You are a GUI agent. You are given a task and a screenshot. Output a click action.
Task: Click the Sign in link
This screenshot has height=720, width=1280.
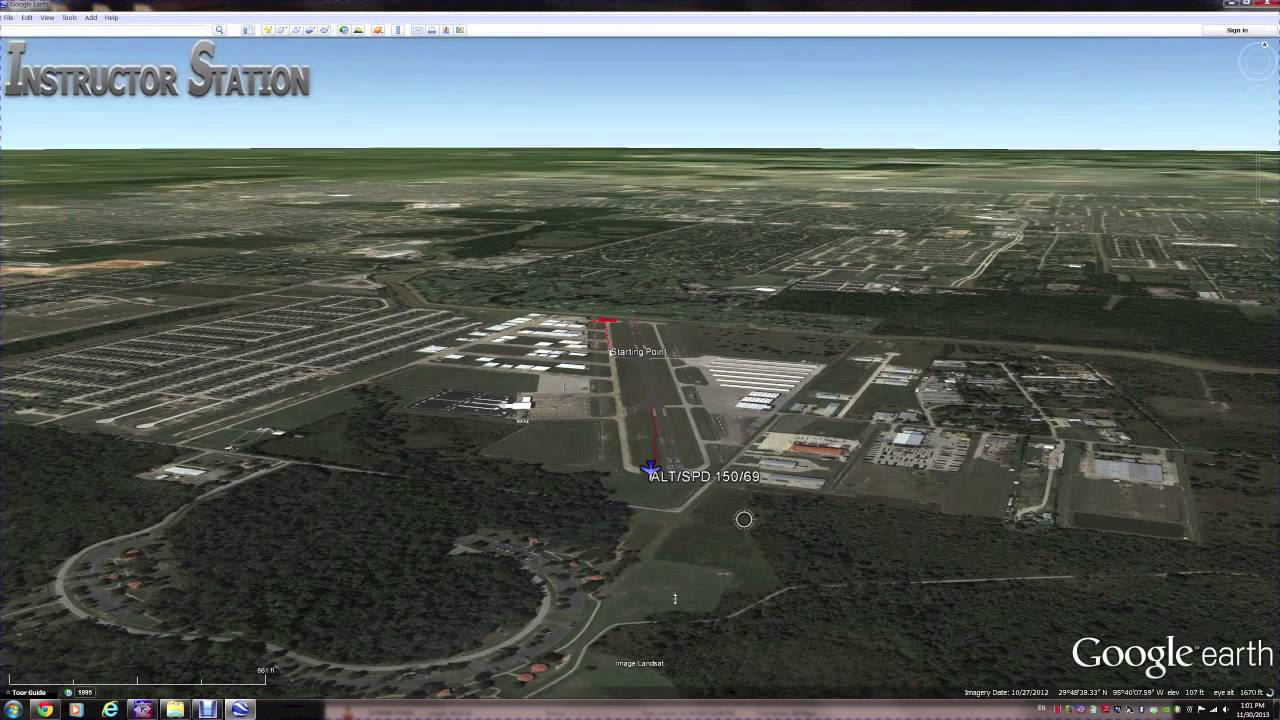1237,30
